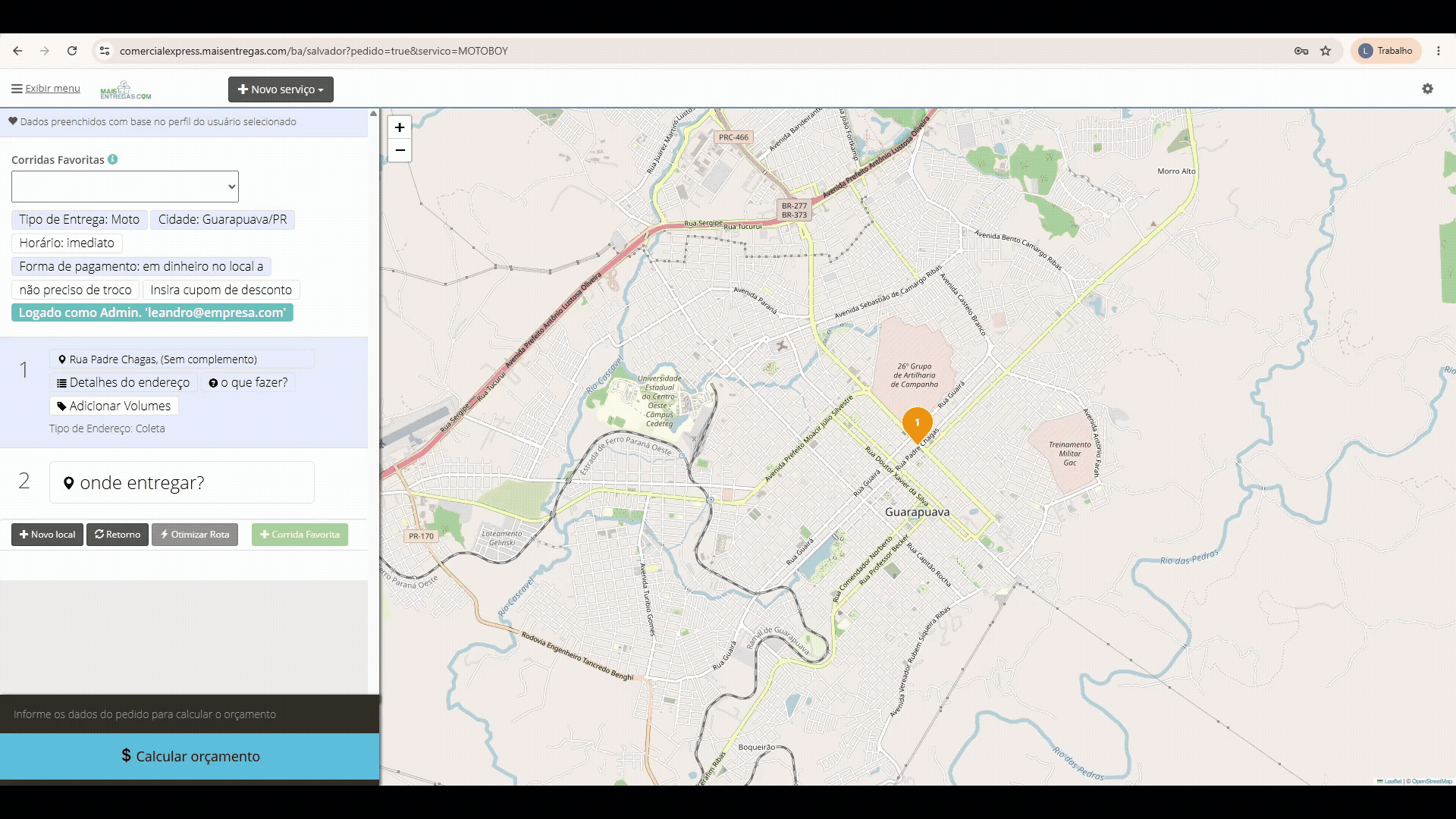Screen dimensions: 1456x819
Task: Click the Forma de pagamento tag
Action: click(x=141, y=267)
